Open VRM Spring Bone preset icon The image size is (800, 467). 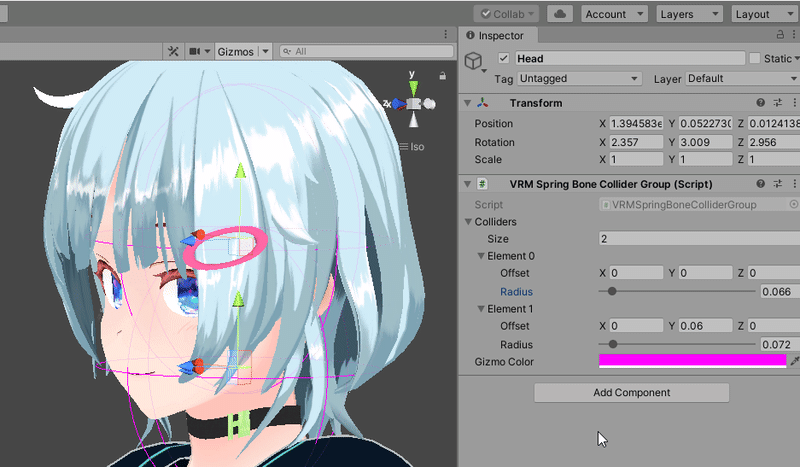[x=778, y=184]
